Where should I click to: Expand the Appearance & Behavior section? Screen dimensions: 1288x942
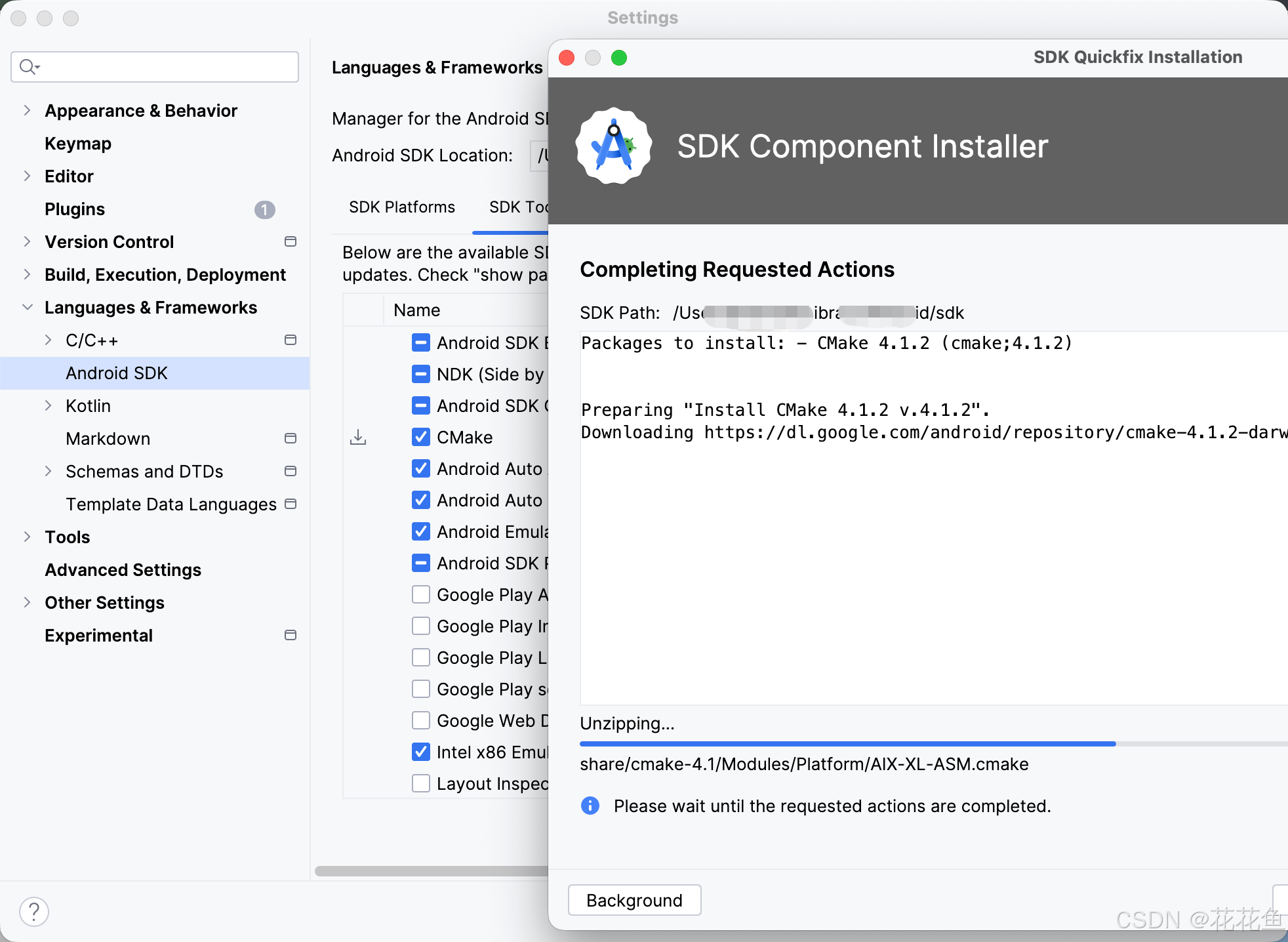pos(27,111)
